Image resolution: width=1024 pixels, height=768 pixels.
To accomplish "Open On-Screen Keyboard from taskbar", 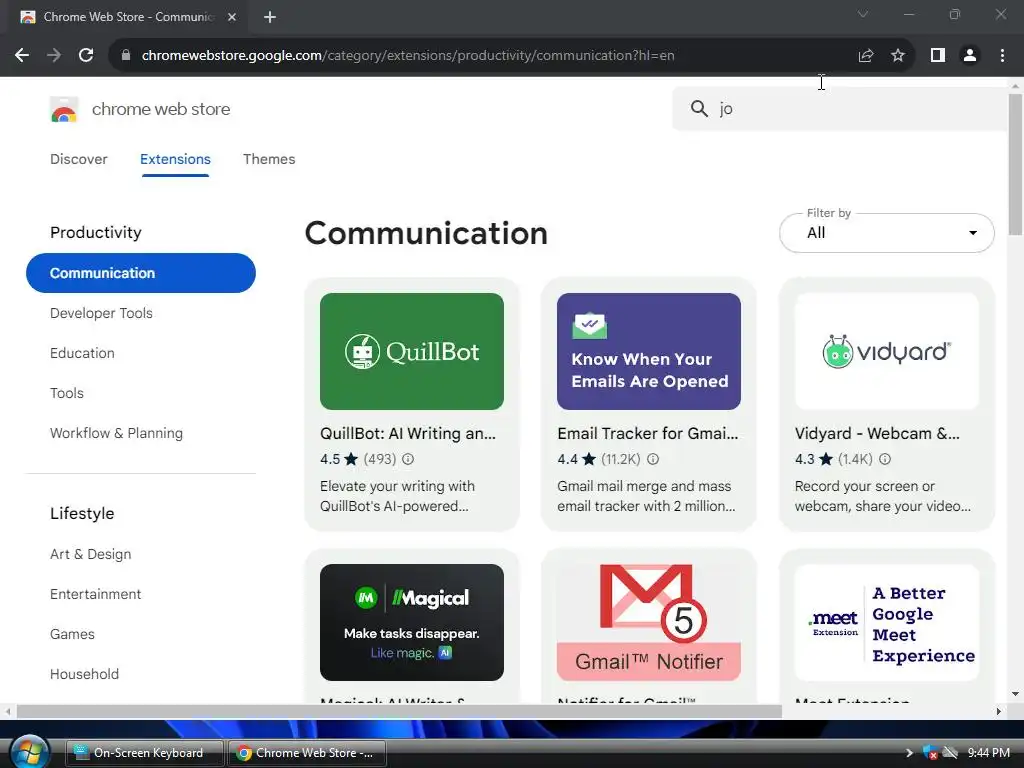I will tap(144, 753).
